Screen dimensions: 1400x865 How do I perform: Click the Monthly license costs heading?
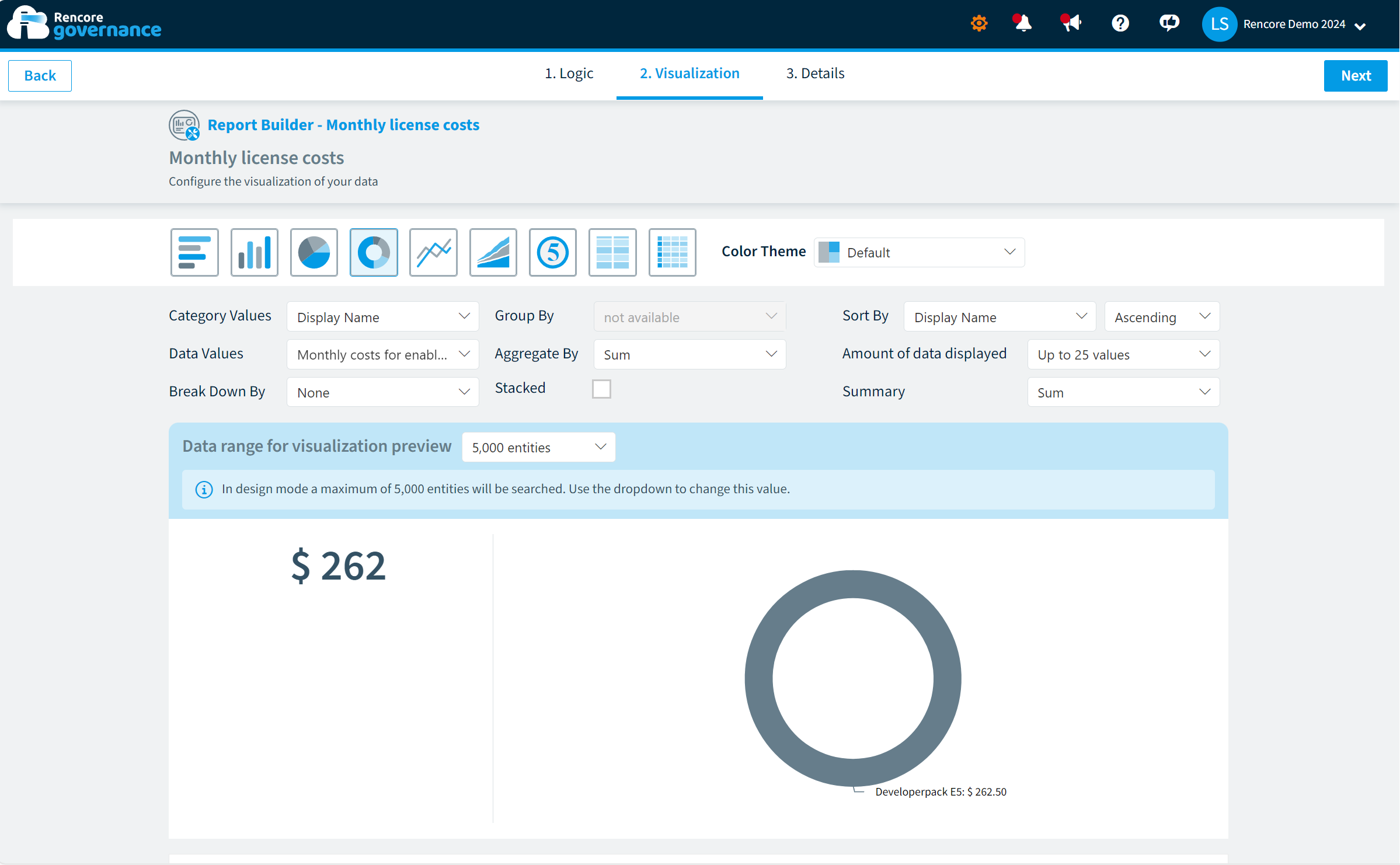coord(256,158)
